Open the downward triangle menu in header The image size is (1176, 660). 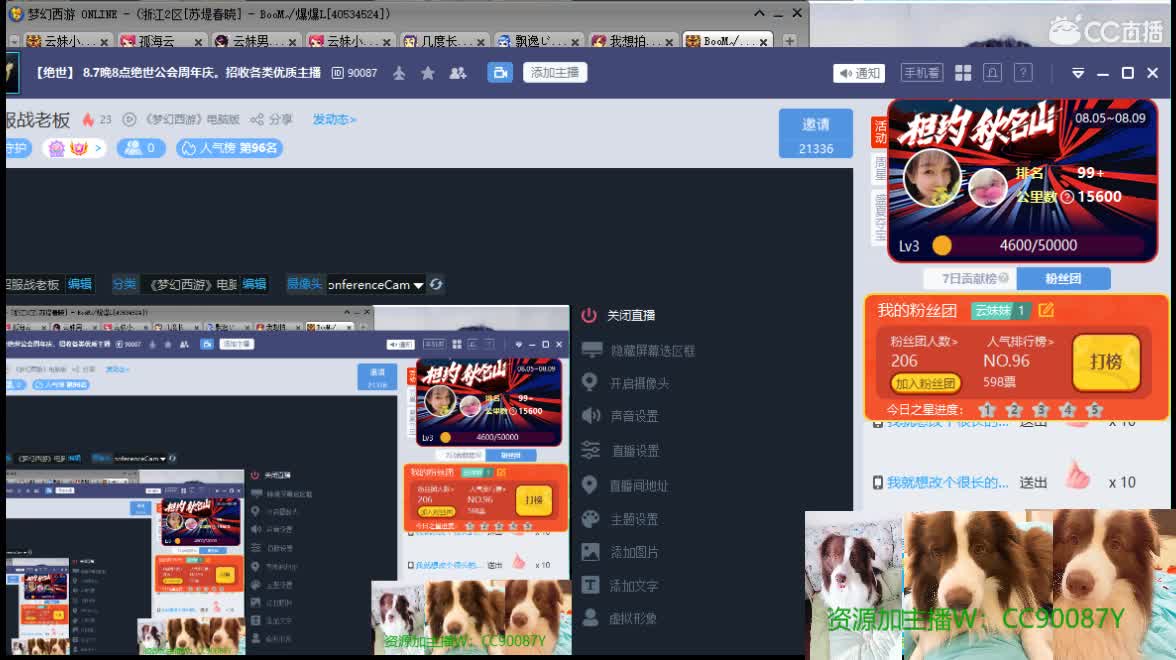1078,73
